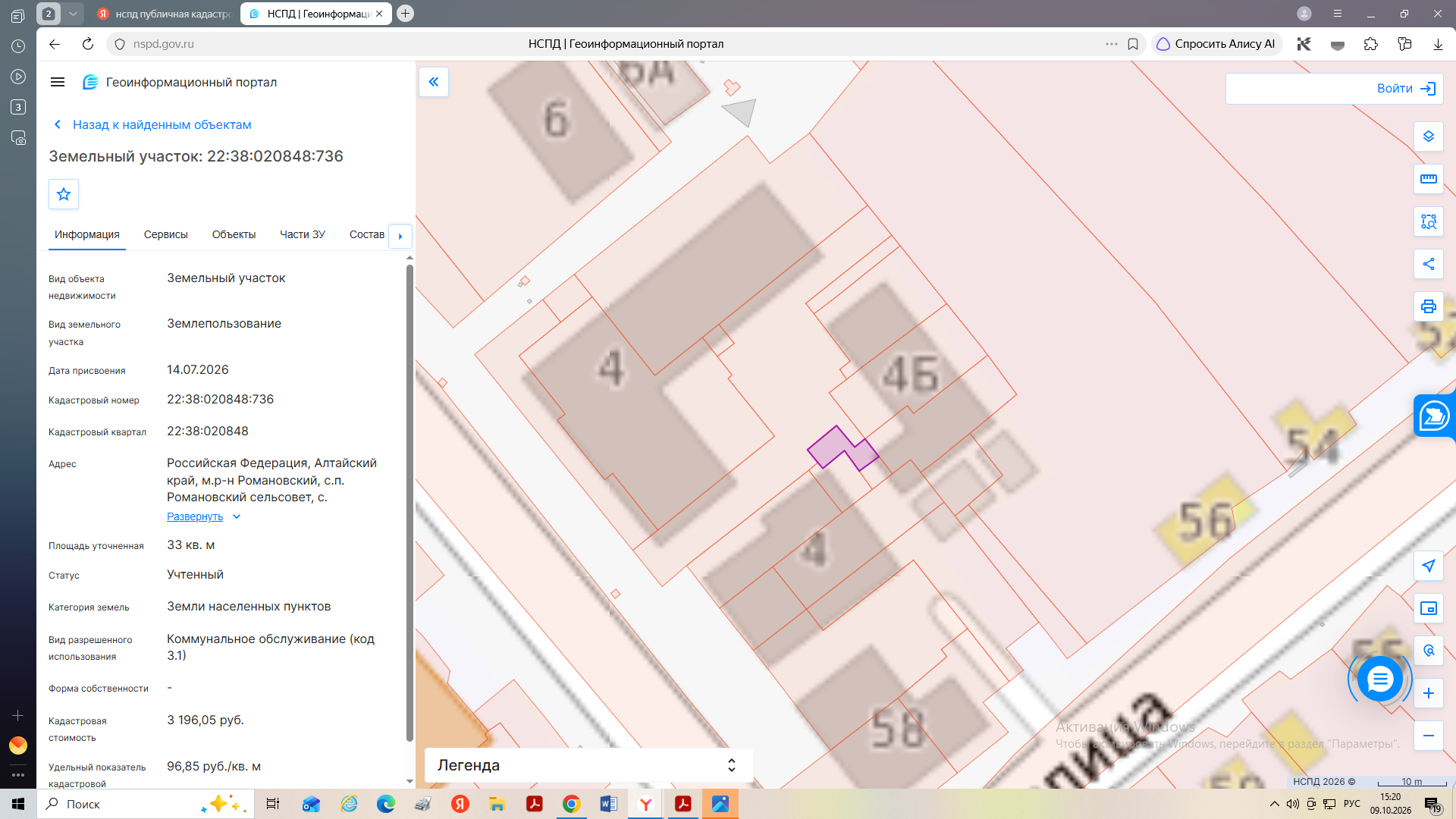Open browser tab list dropdown

click(73, 14)
